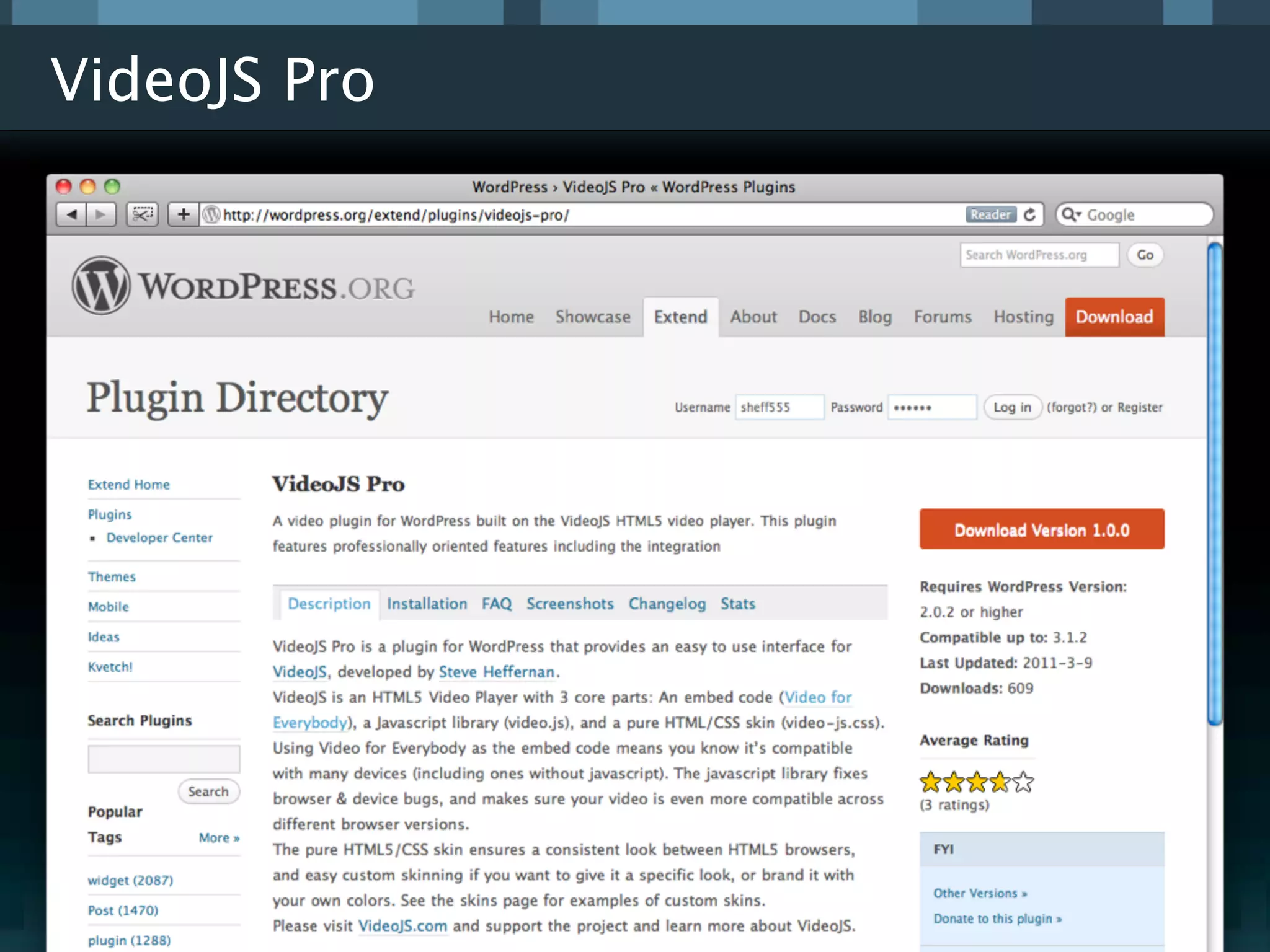Click the fourth star in Average Rating
Image resolution: width=1270 pixels, height=952 pixels.
pyautogui.click(x=1000, y=782)
